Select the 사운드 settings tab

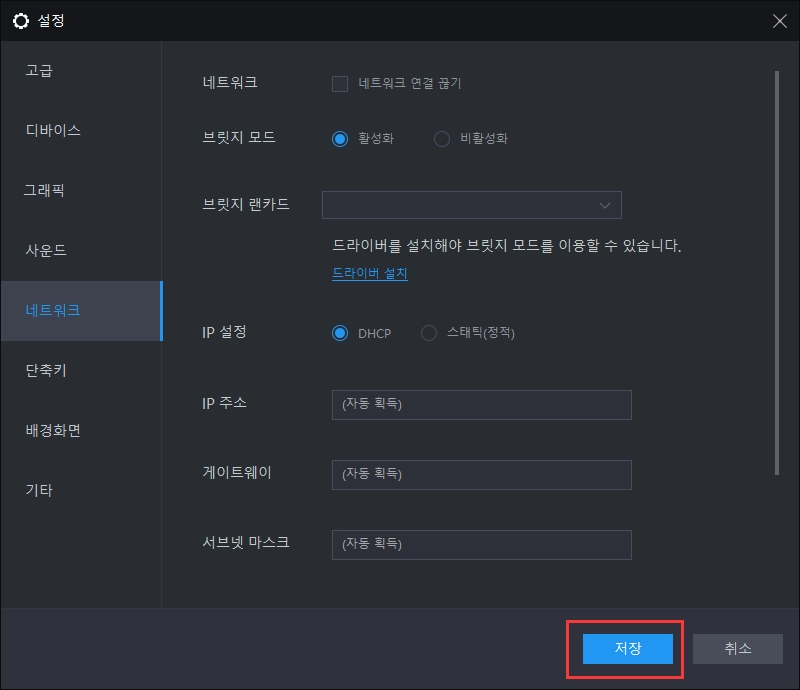pos(45,250)
